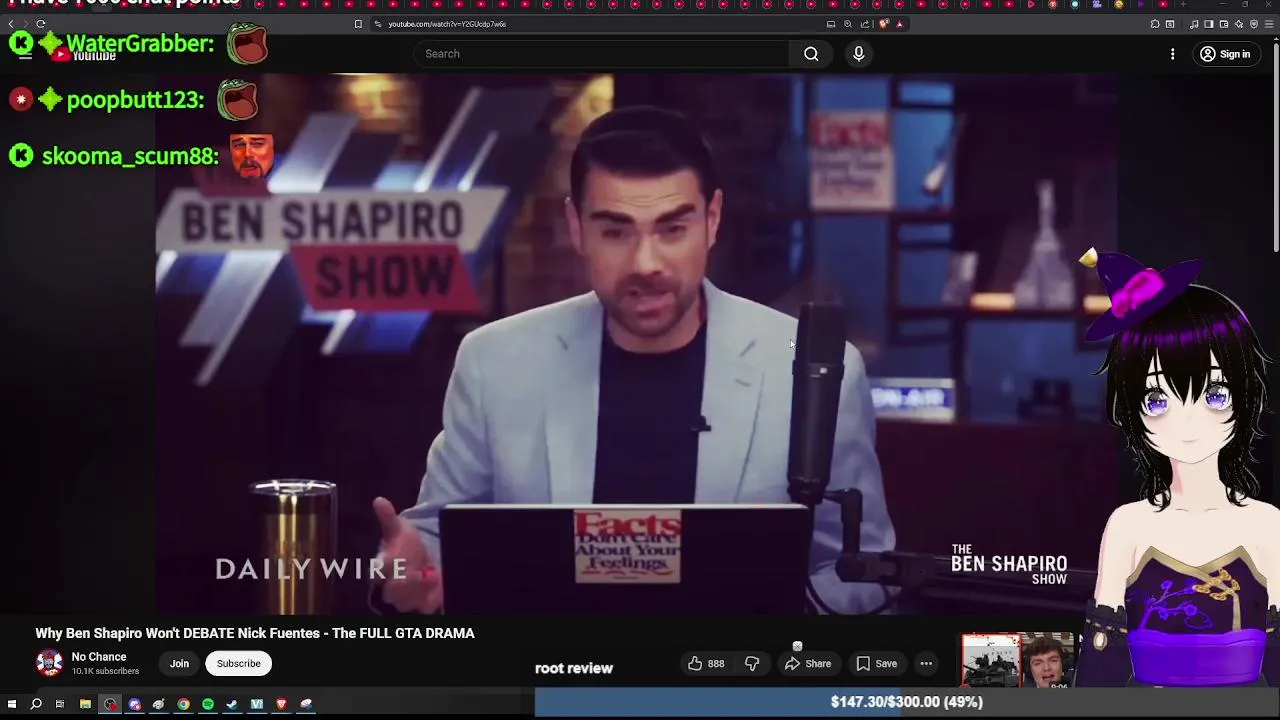Click the Join membership button
Screen dimensions: 1280x720
coord(179,663)
